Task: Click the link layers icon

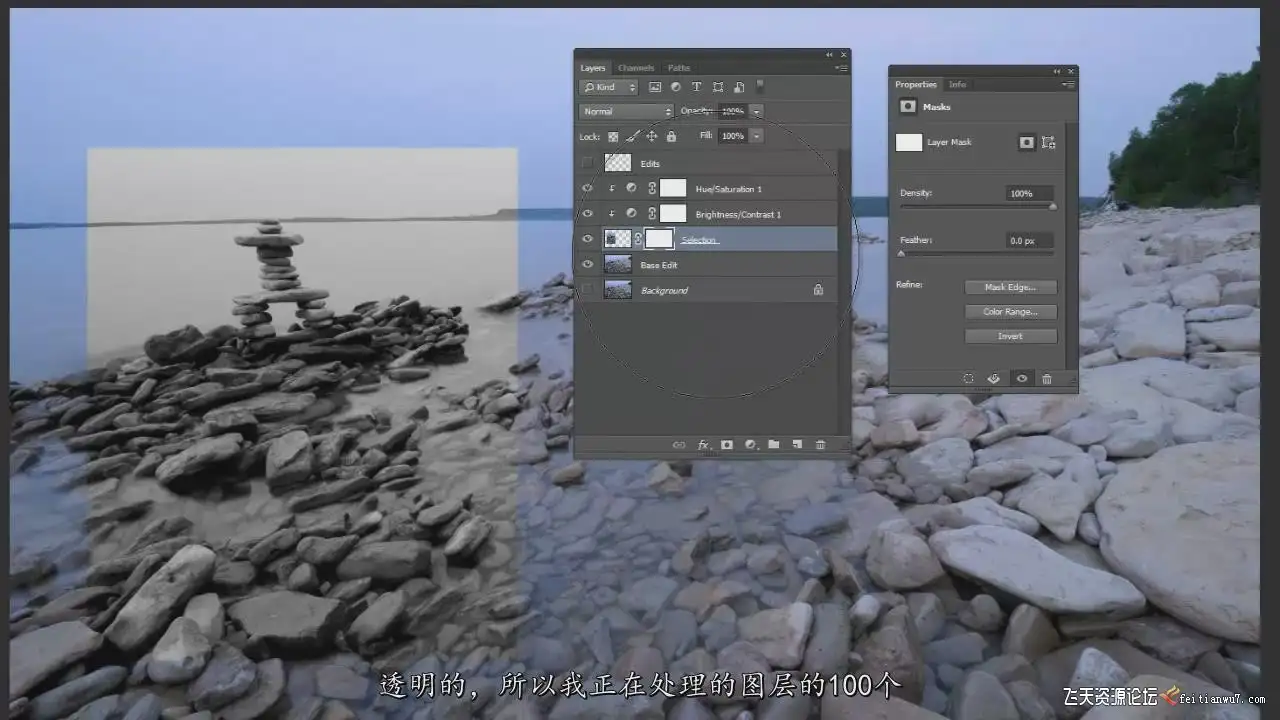Action: 679,445
